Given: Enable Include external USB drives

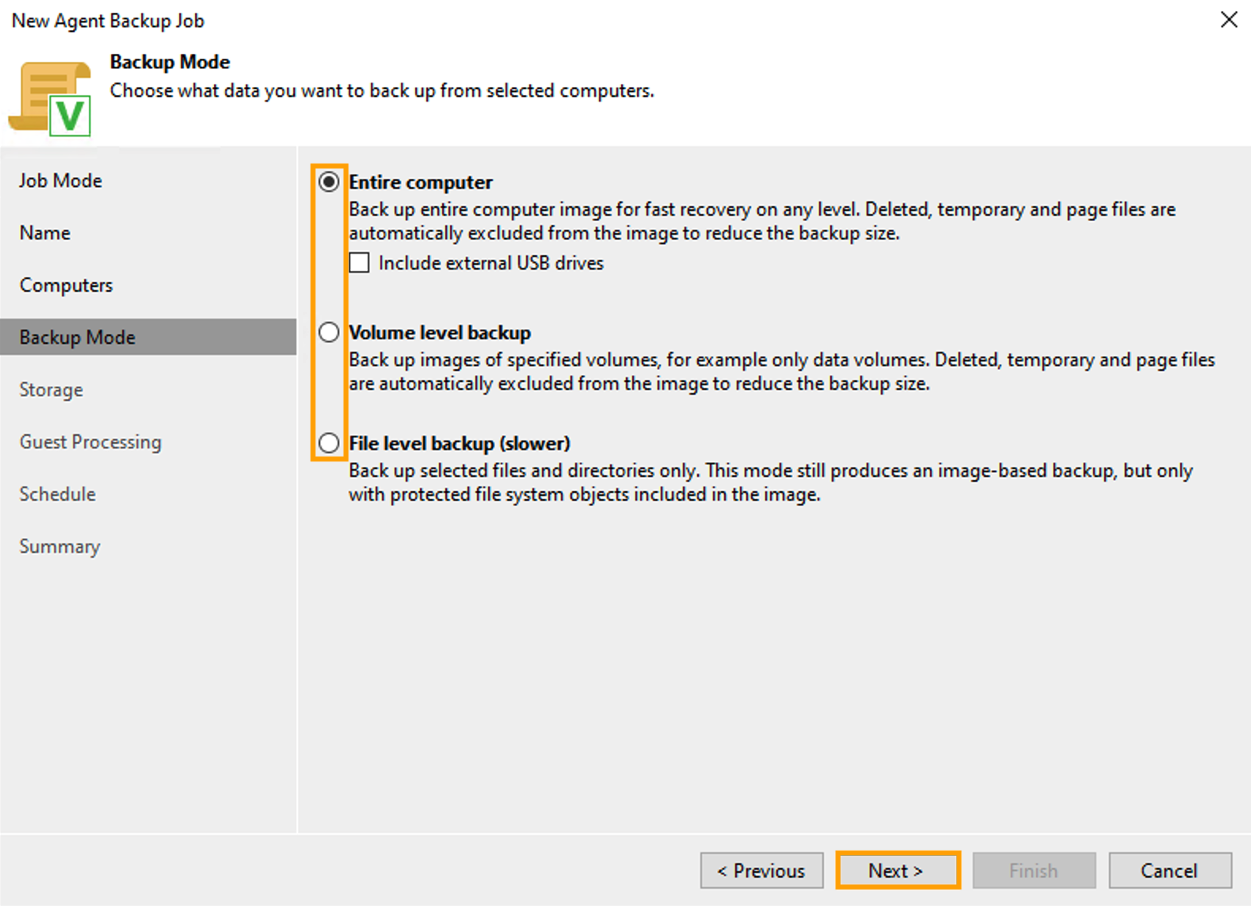Looking at the screenshot, I should tap(360, 262).
